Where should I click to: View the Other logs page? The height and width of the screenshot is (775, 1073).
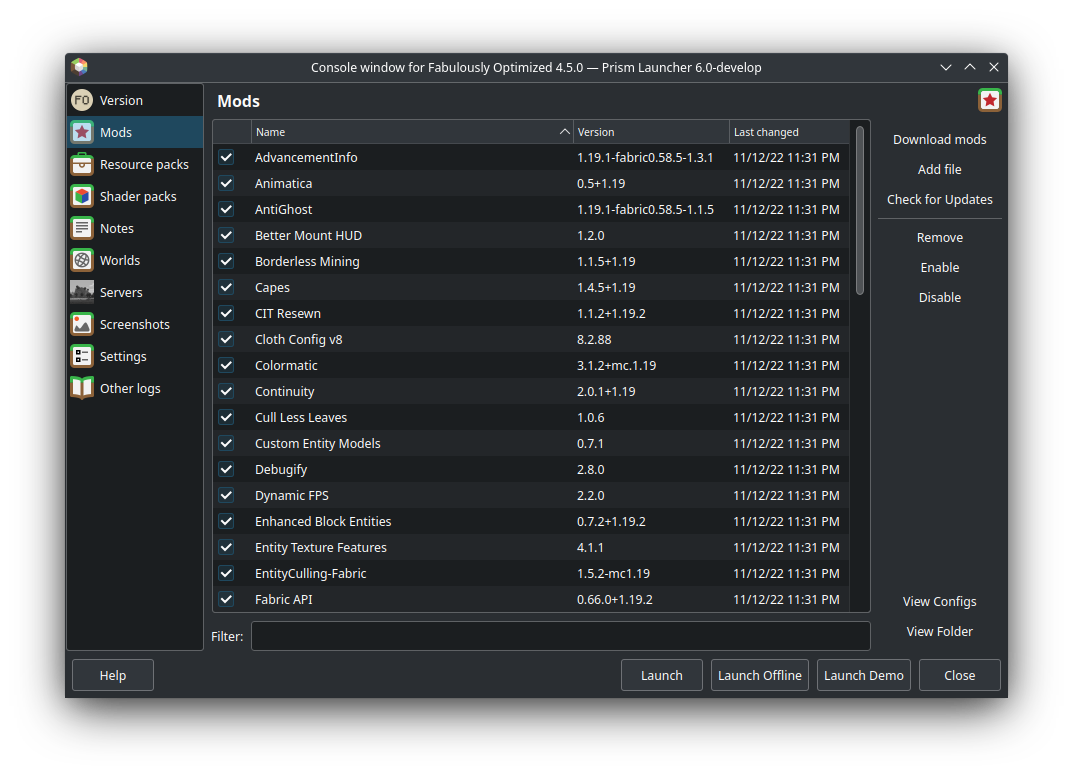[135, 389]
